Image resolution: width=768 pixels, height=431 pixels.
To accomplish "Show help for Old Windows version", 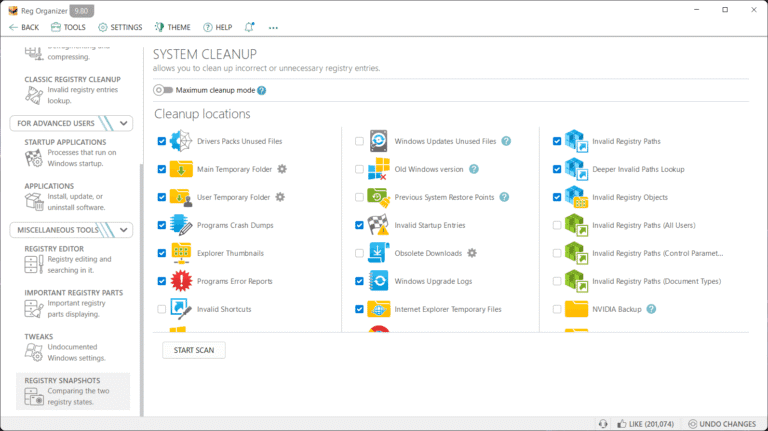I will 474,169.
